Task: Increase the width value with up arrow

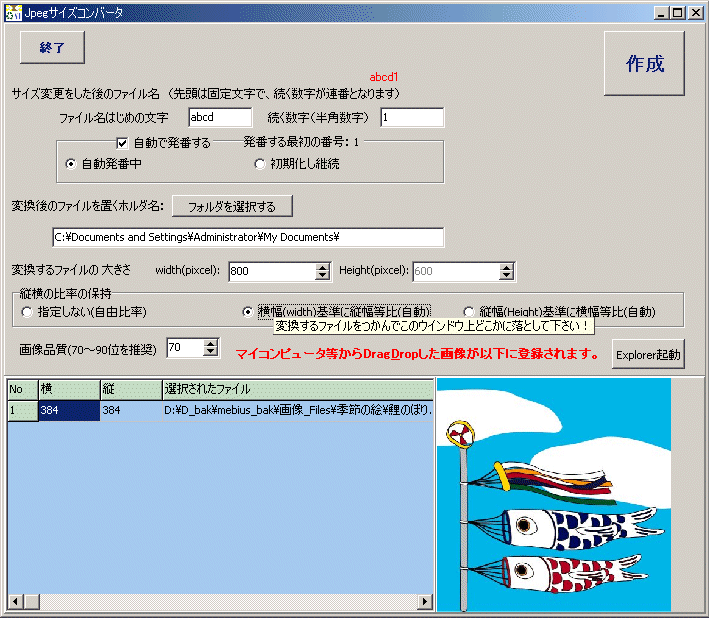Action: click(x=322, y=266)
